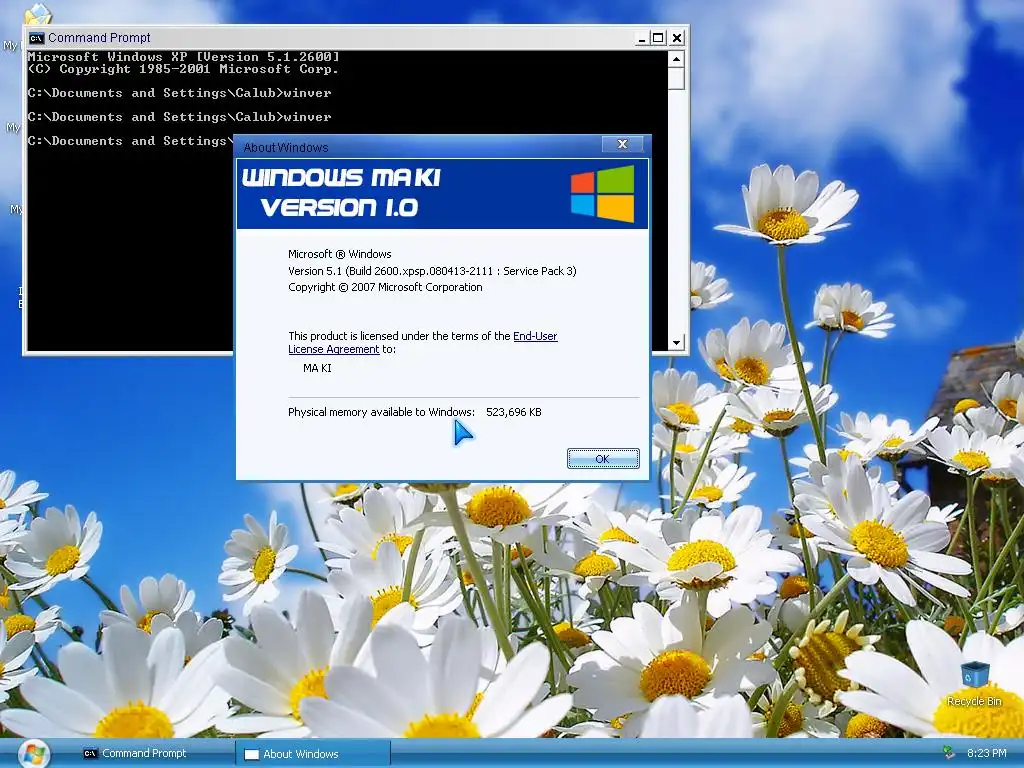Viewport: 1024px width, 768px height.
Task: Click the Command Prompt title bar icon
Action: click(x=37, y=38)
